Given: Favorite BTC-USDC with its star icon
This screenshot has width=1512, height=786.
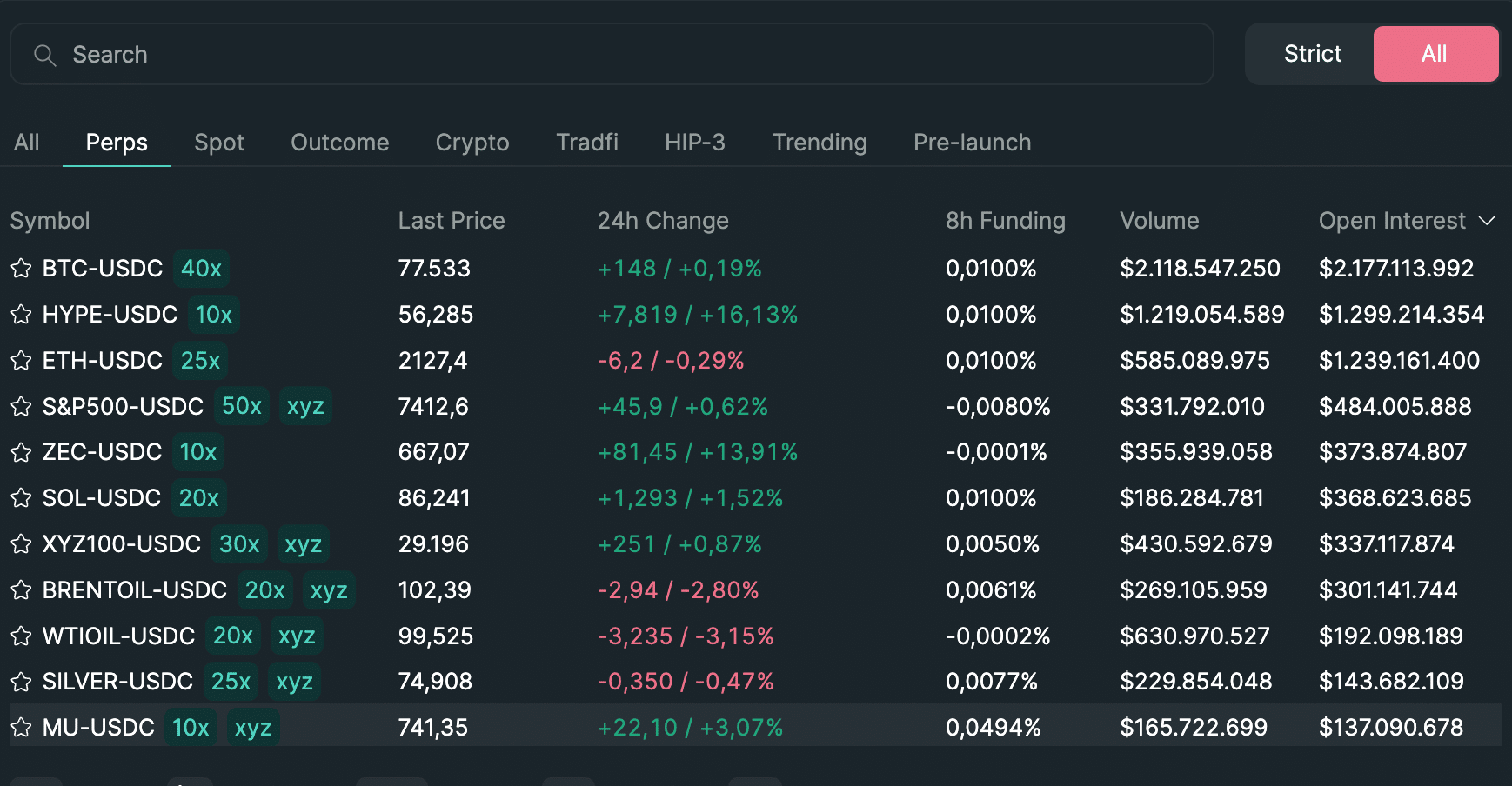Looking at the screenshot, I should (21, 269).
